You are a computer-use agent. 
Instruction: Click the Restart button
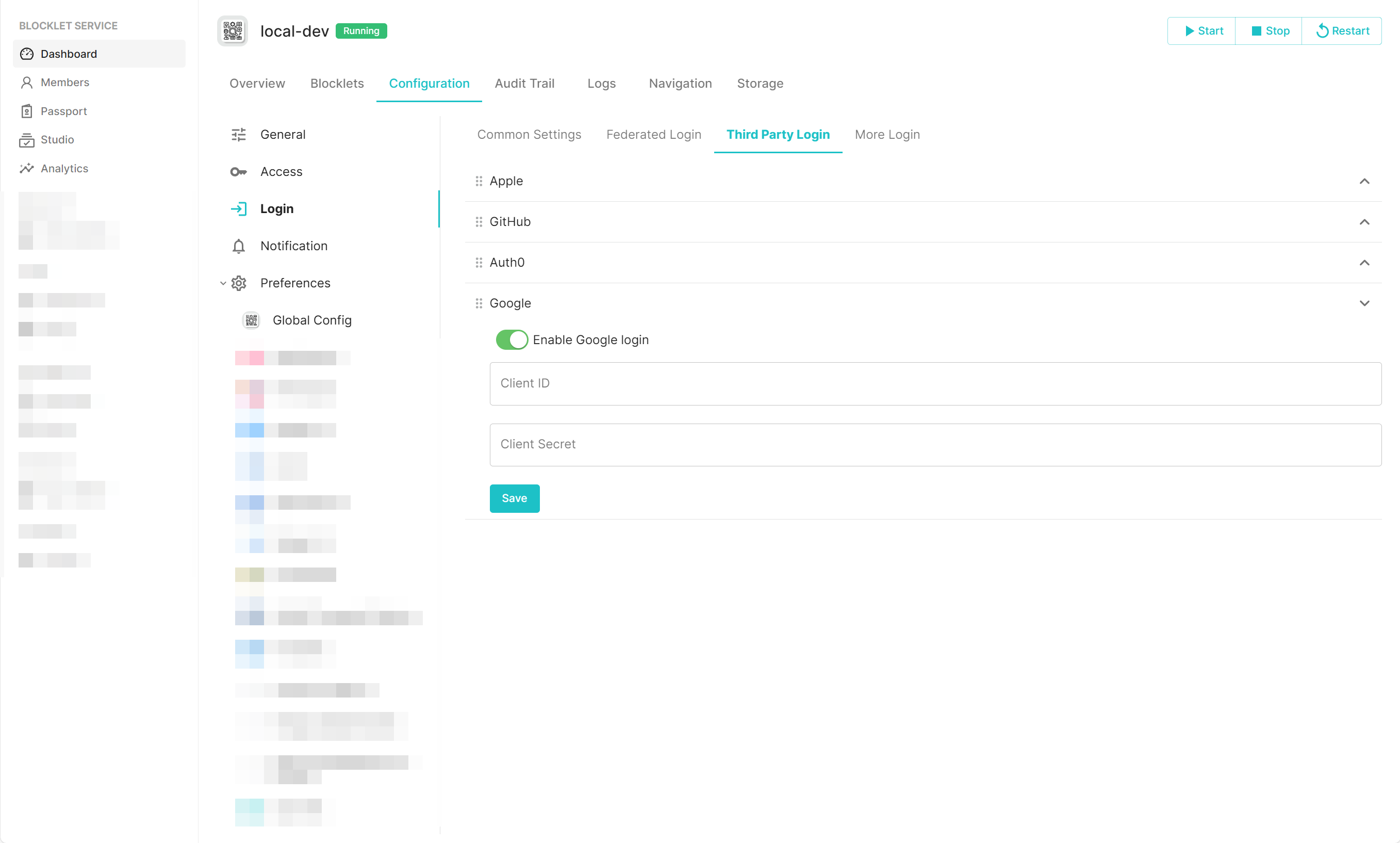pyautogui.click(x=1342, y=30)
